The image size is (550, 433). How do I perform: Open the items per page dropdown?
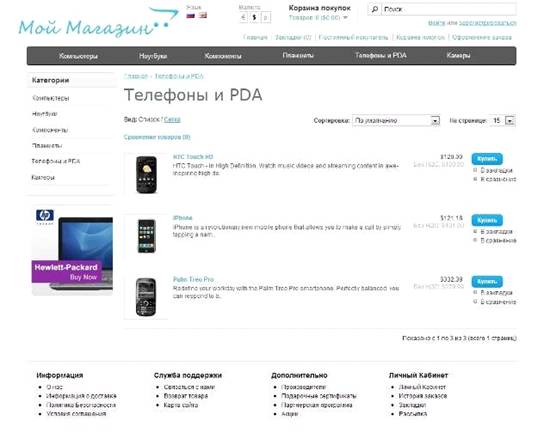click(503, 120)
